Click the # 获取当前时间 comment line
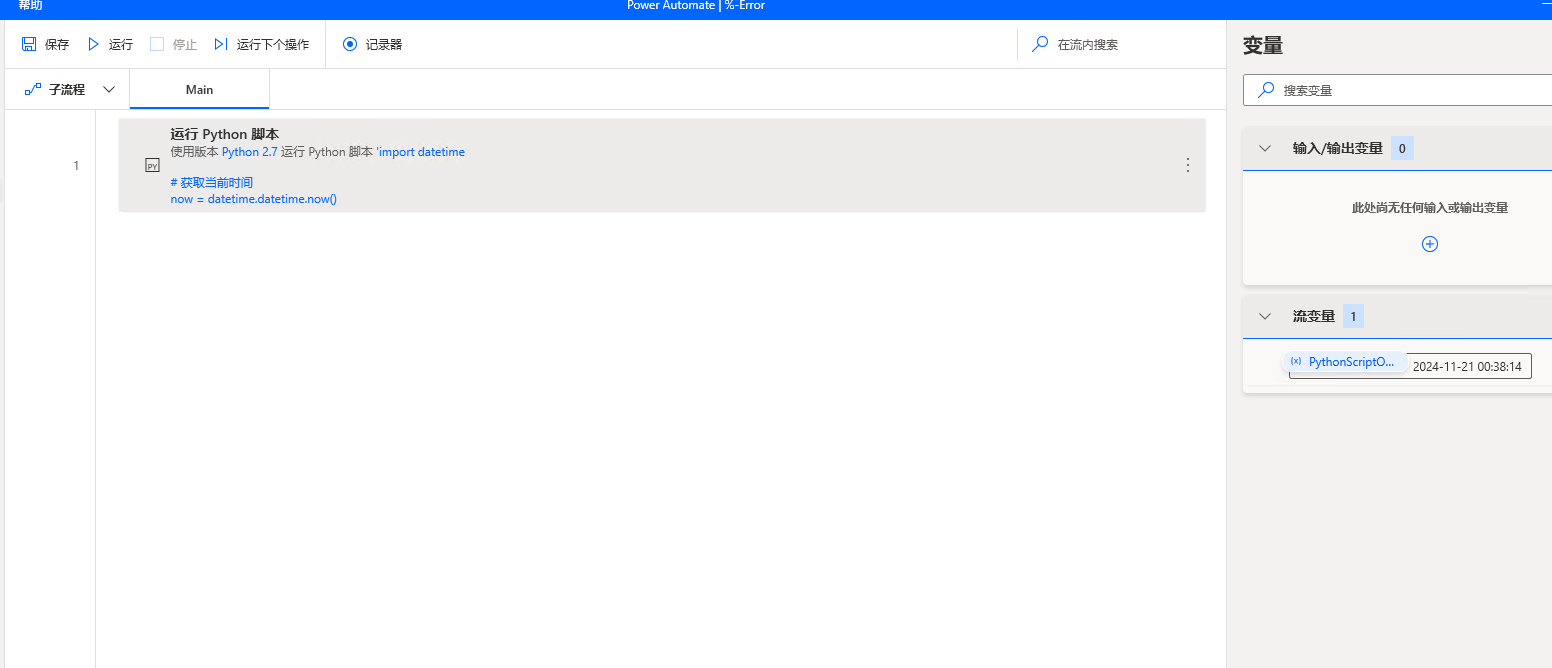 coord(212,183)
